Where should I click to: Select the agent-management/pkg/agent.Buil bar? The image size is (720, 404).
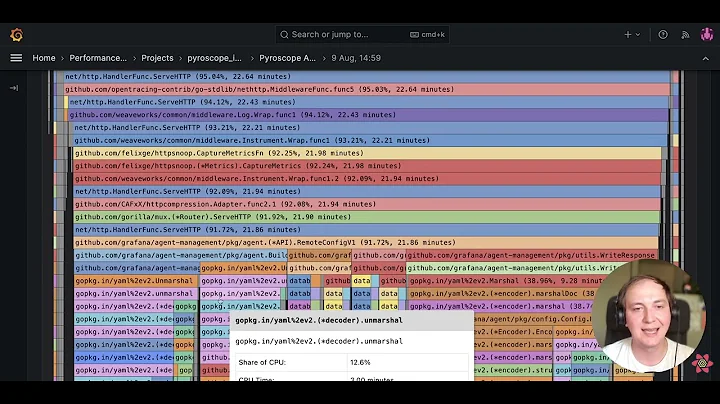[x=180, y=255]
